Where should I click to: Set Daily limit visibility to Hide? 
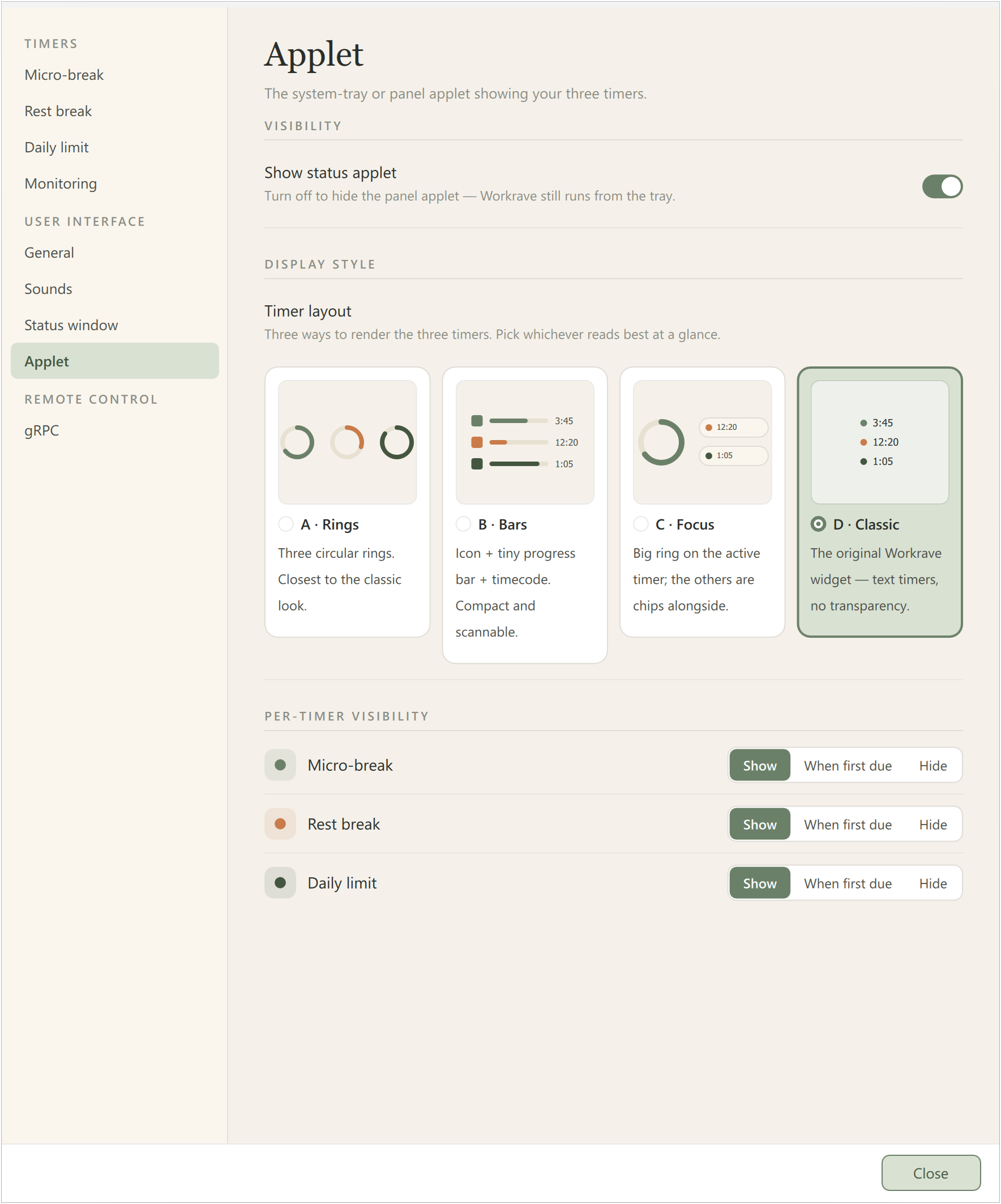coord(933,883)
